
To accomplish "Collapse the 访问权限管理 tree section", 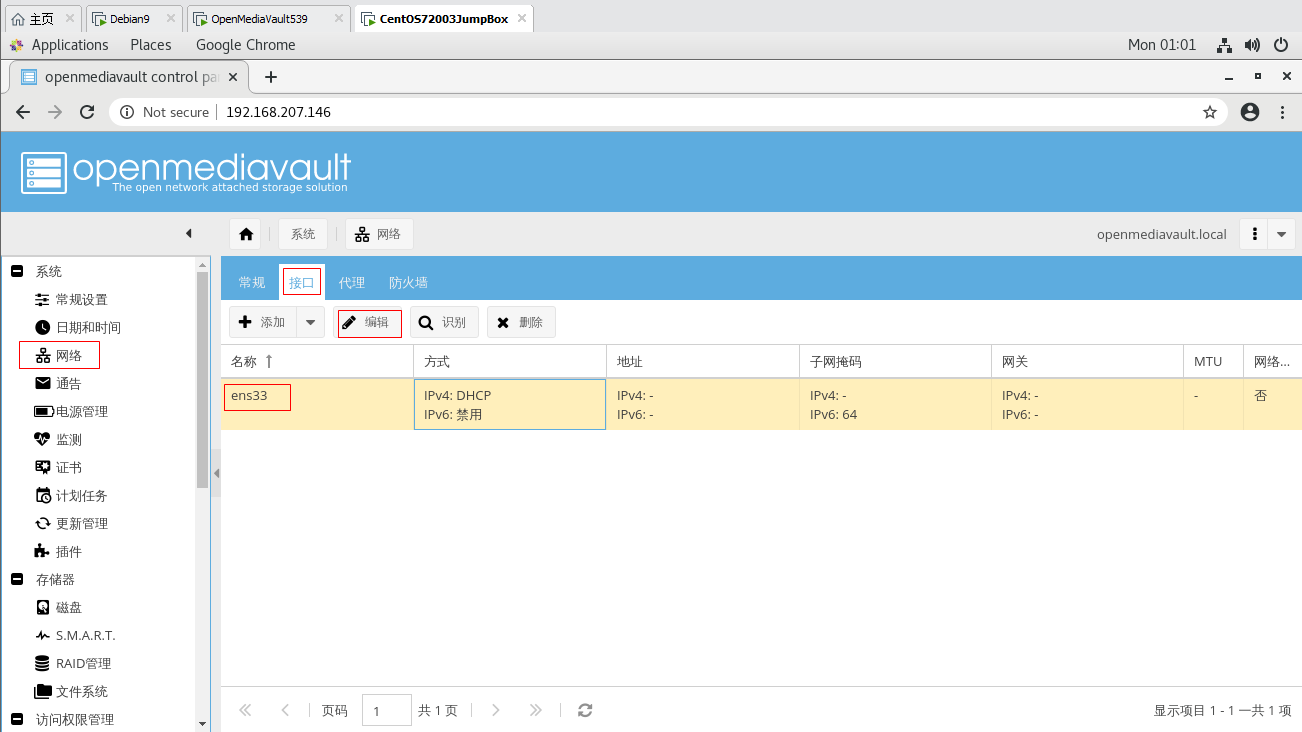I will click(x=16, y=719).
